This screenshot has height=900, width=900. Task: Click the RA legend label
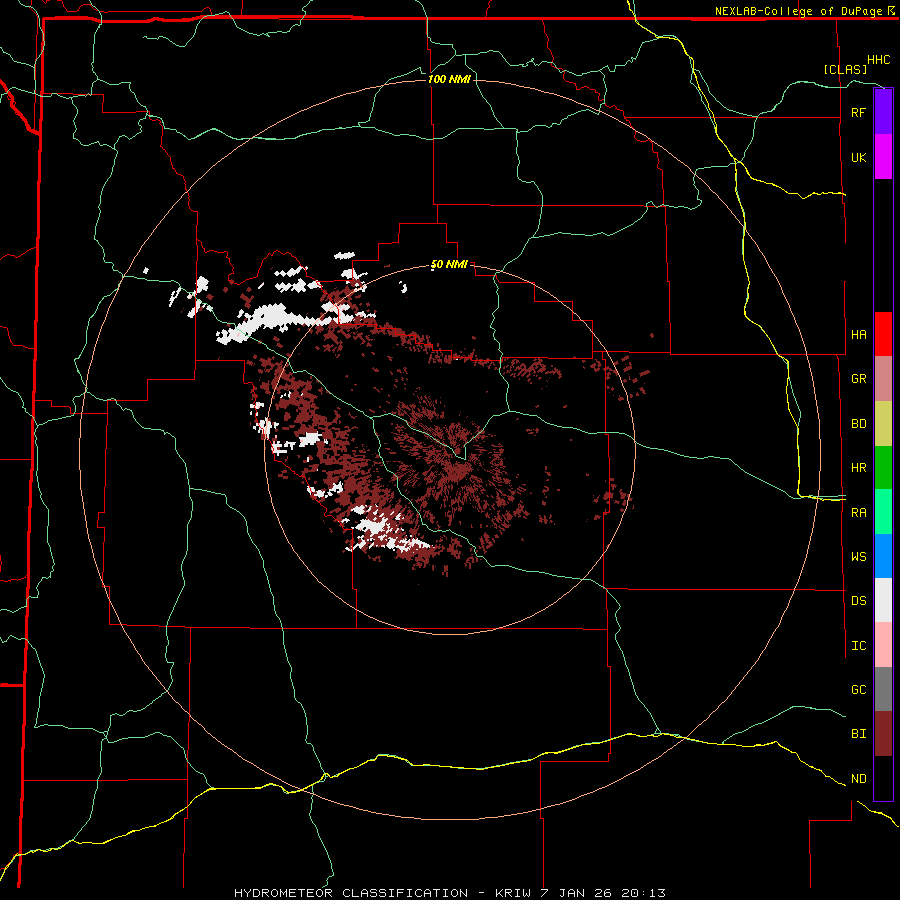pos(858,513)
